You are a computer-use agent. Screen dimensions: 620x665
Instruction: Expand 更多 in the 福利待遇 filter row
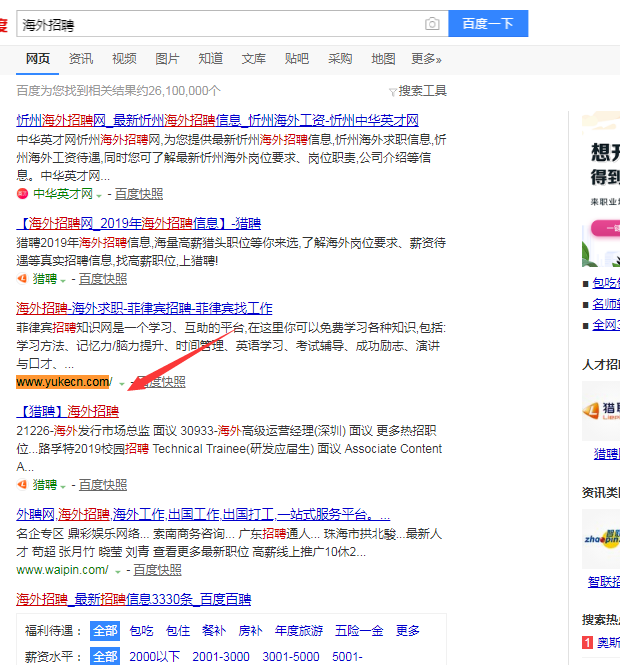coord(408,631)
